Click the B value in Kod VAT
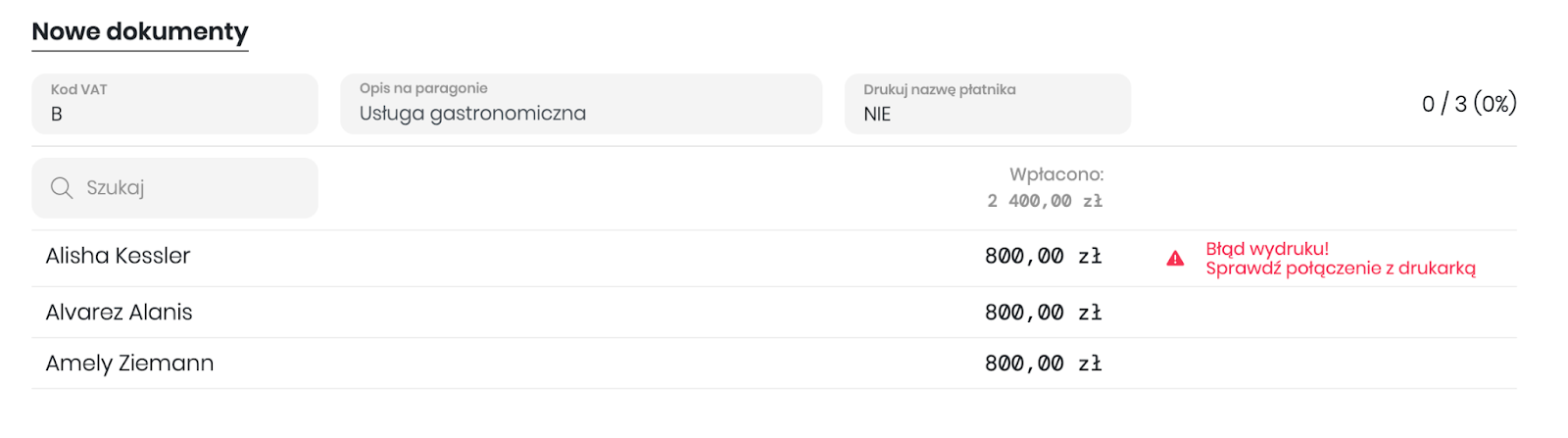This screenshot has height=438, width=1568. pyautogui.click(x=57, y=115)
